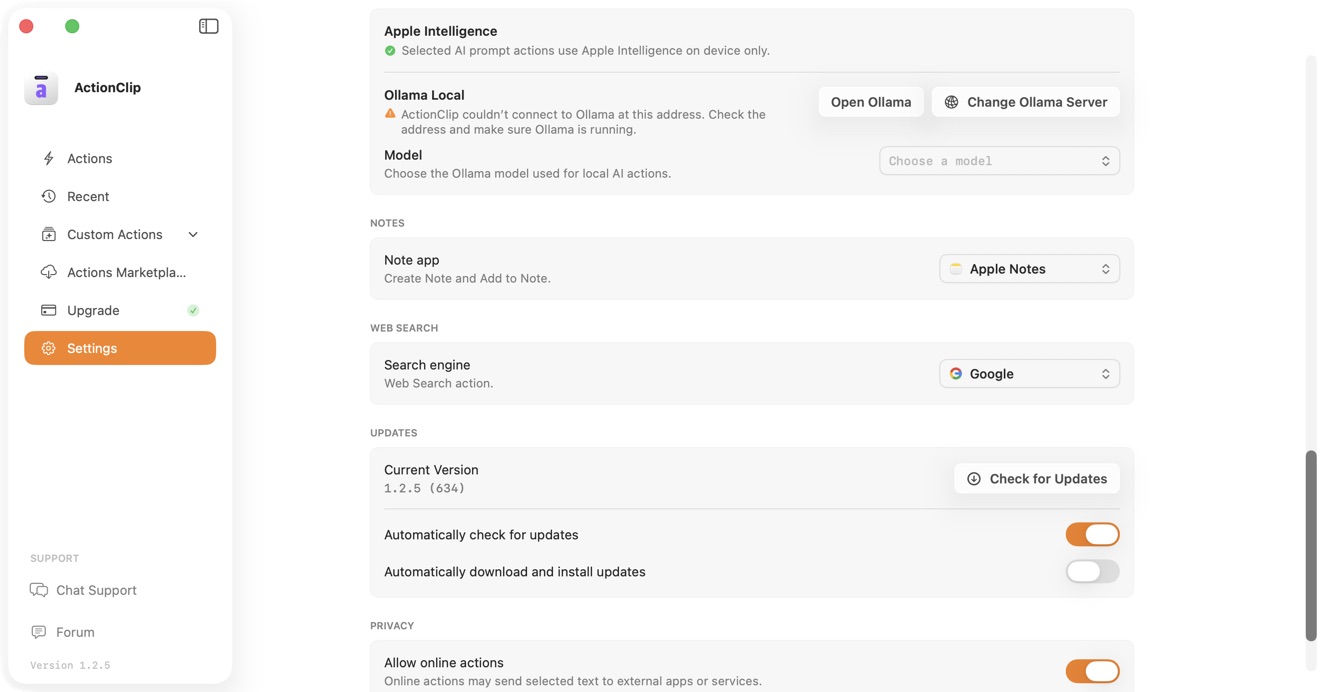Click the Web Search action description
This screenshot has height=692, width=1320.
(438, 383)
